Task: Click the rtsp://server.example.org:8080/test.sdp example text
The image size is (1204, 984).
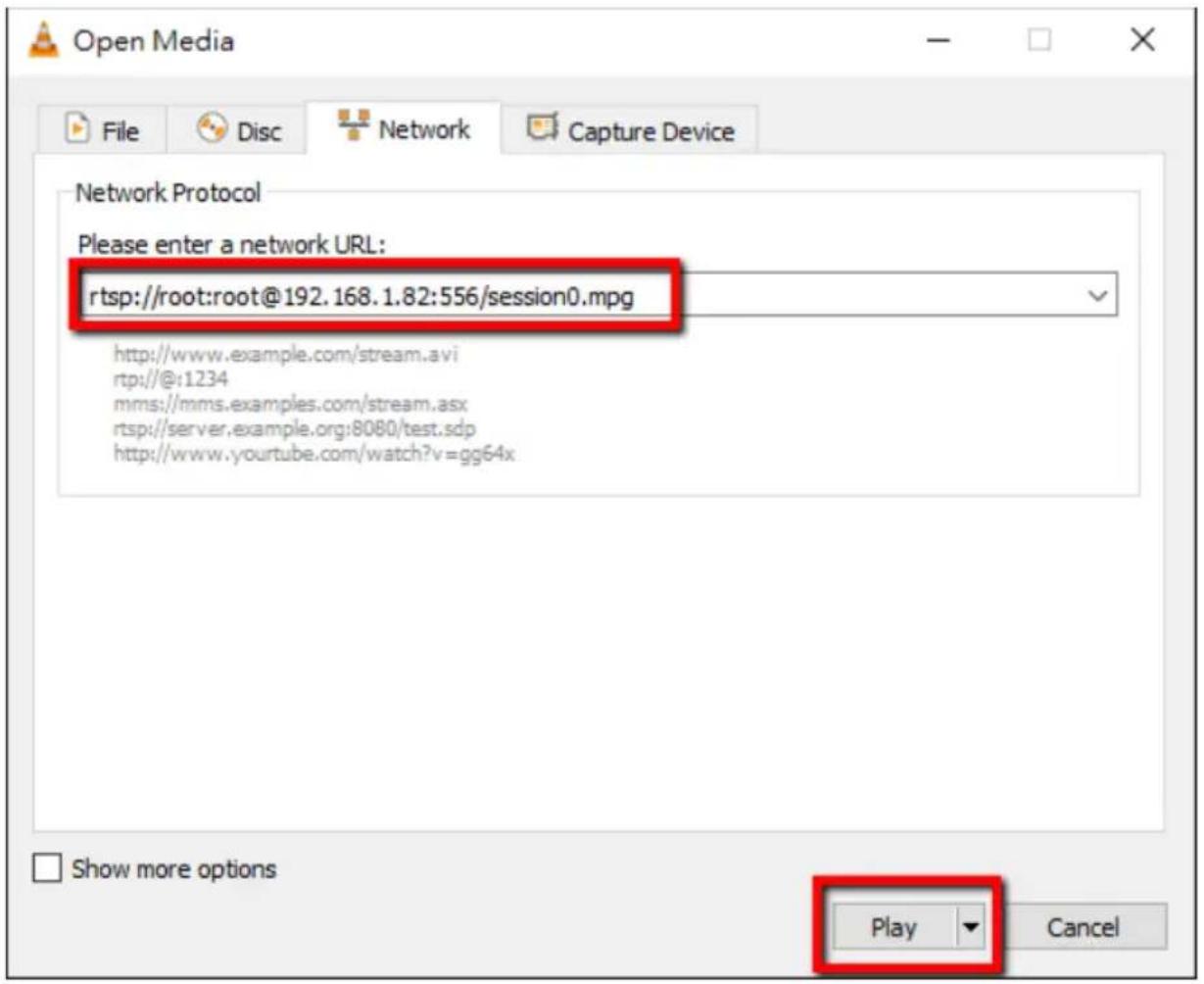Action: pos(295,429)
